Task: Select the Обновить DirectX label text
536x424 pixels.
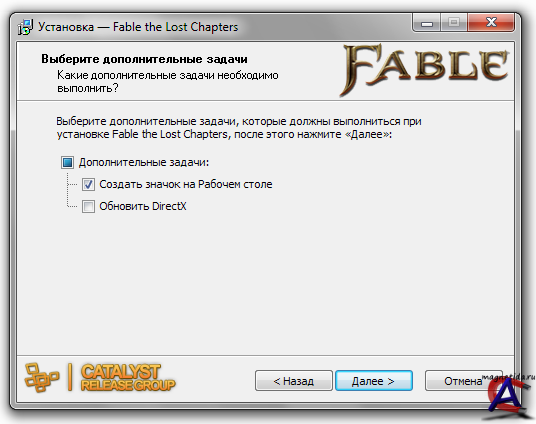Action: pos(143,206)
